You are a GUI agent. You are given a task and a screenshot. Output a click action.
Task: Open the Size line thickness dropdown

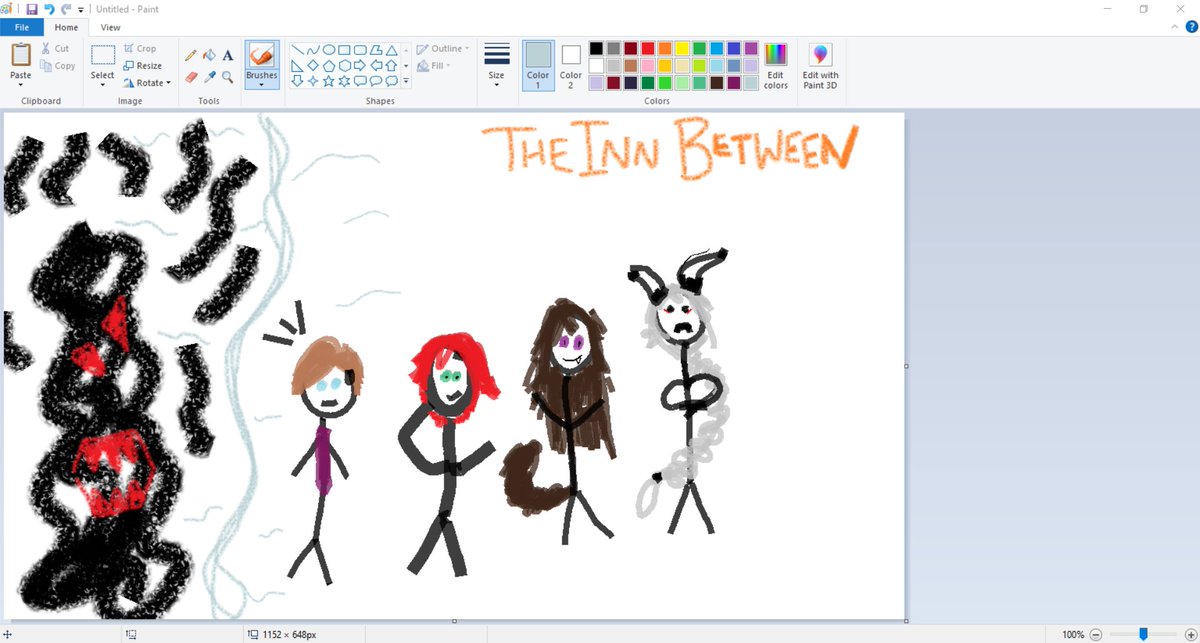(496, 66)
